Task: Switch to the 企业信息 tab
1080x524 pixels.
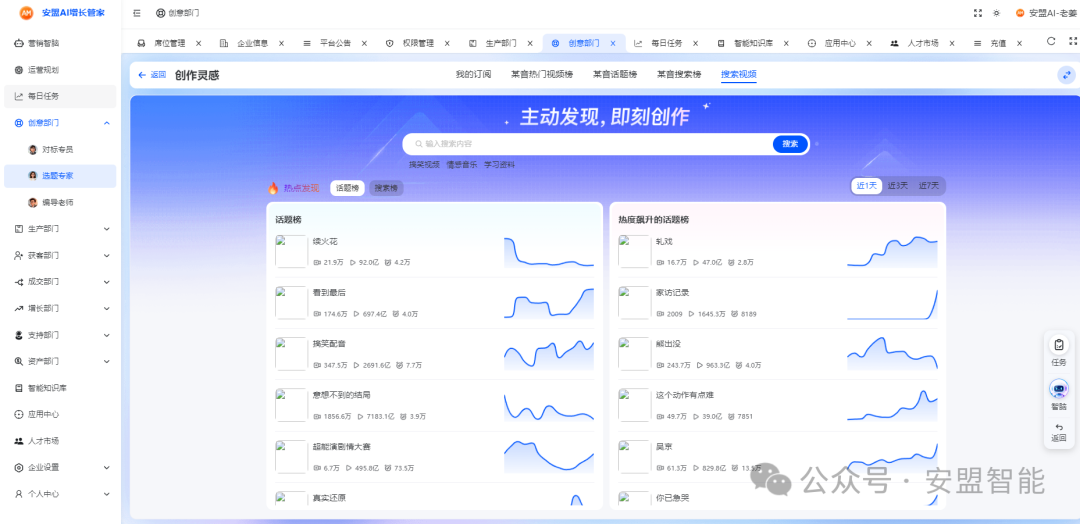Action: [252, 43]
